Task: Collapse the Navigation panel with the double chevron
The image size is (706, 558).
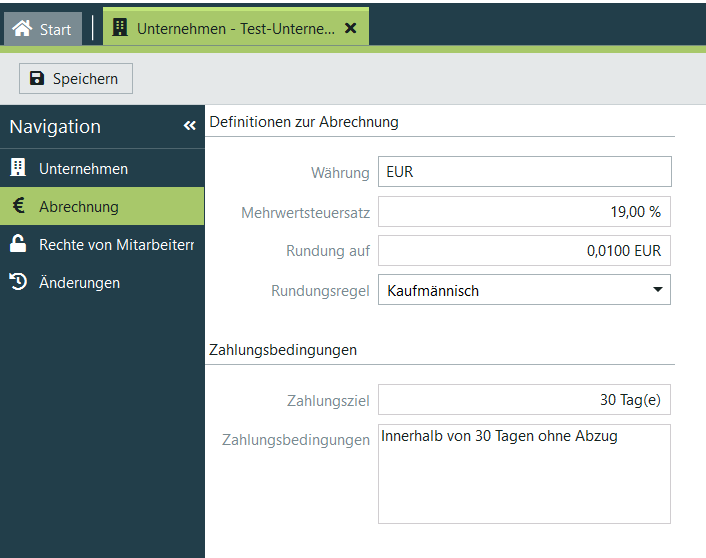Action: tap(189, 126)
